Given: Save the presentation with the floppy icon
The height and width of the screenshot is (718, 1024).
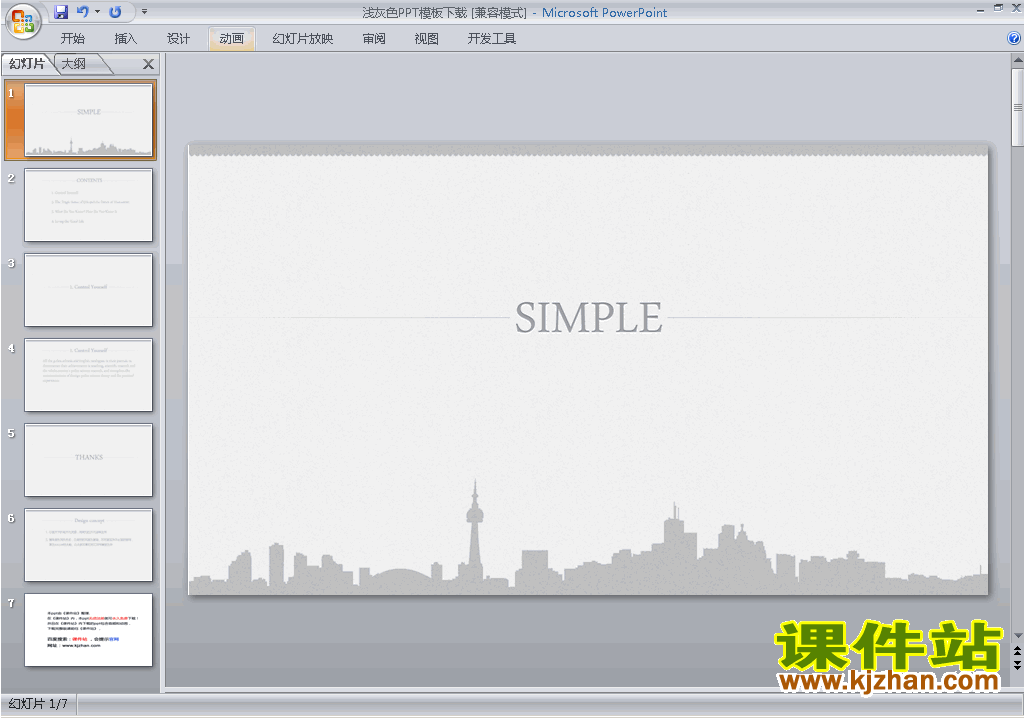Looking at the screenshot, I should pyautogui.click(x=61, y=12).
